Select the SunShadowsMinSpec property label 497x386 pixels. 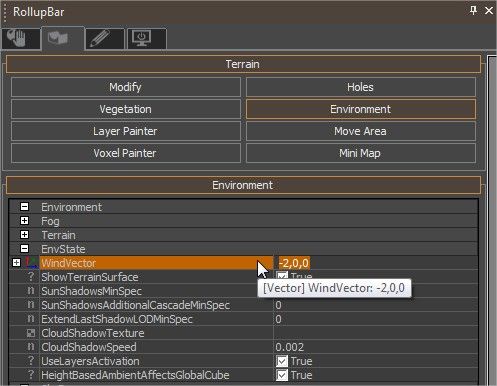[91, 291]
